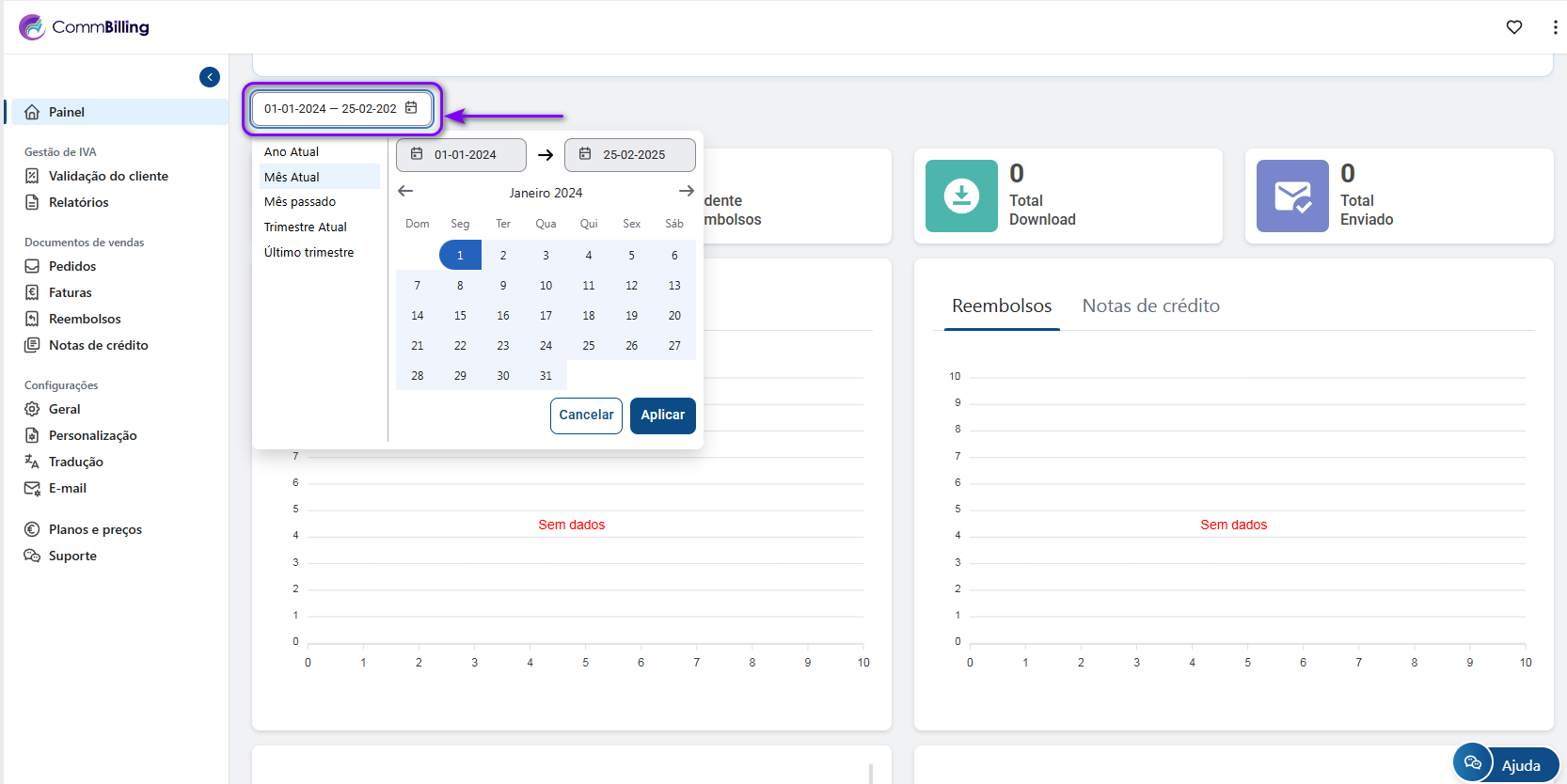Go to next month in calendar
Screen dimensions: 1567x784
[x=687, y=191]
